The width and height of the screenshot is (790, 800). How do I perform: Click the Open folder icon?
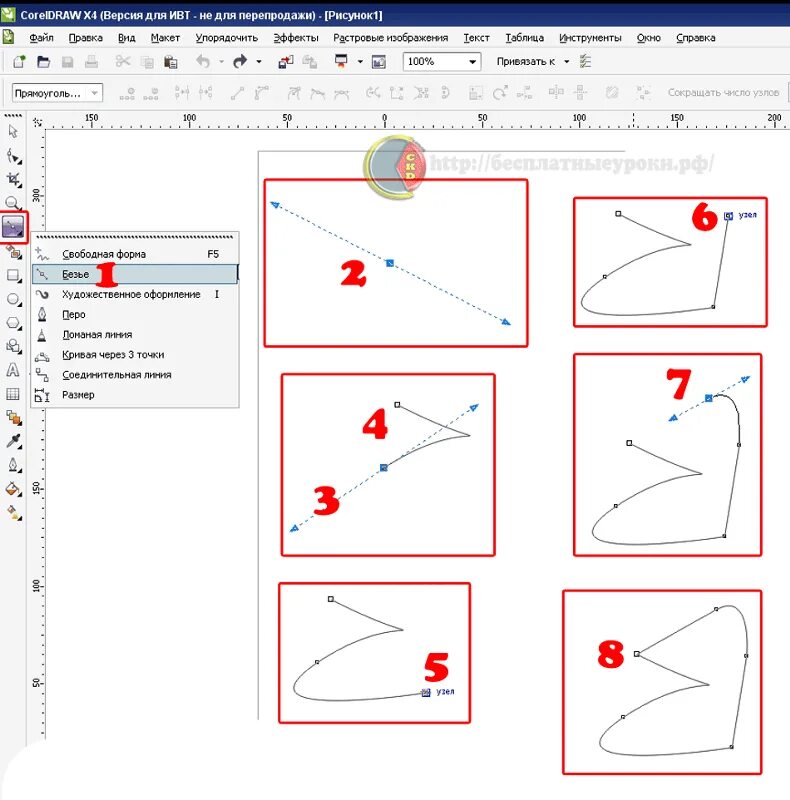(43, 62)
